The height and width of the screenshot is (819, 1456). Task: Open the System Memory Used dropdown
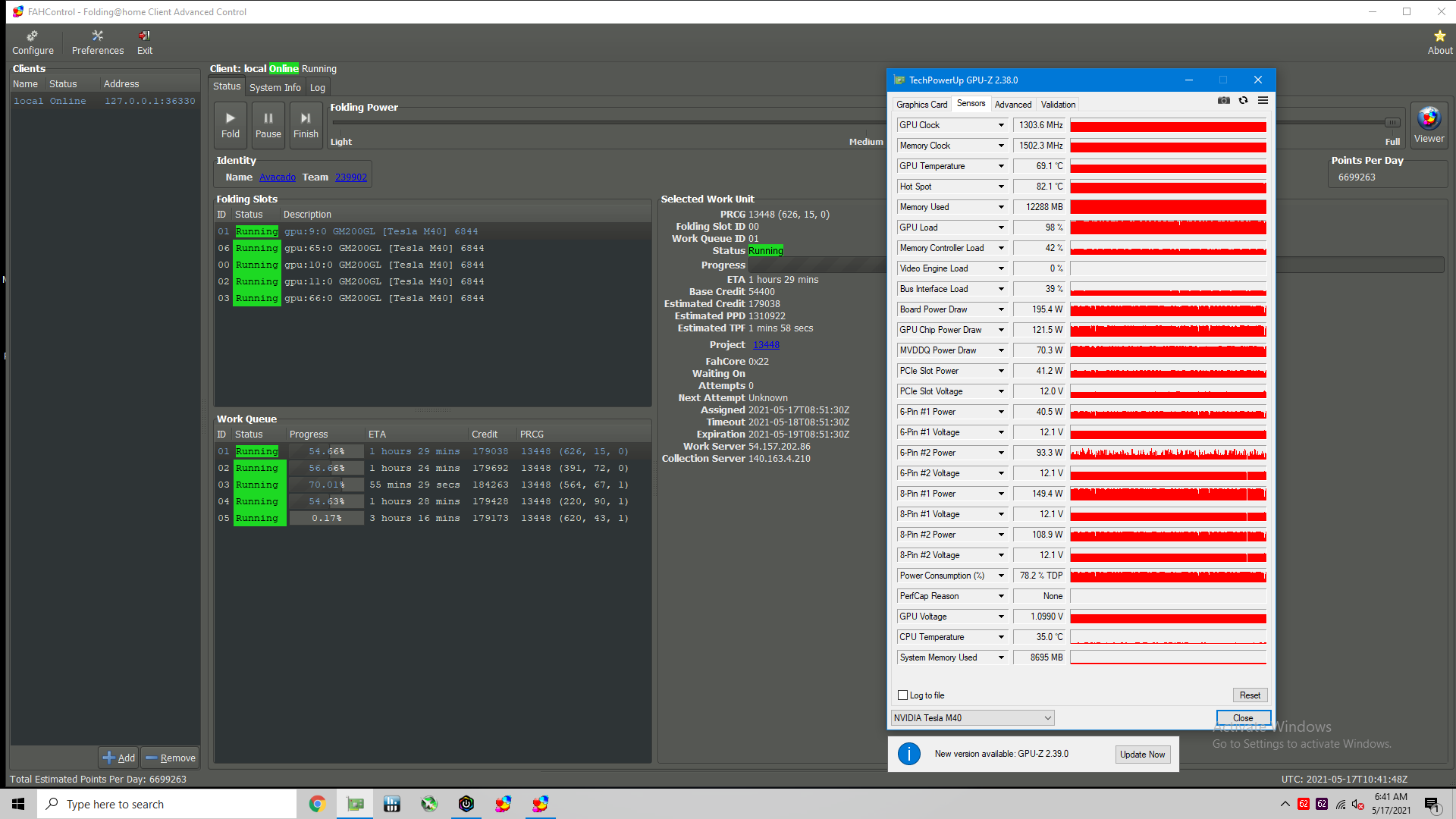pos(1001,657)
